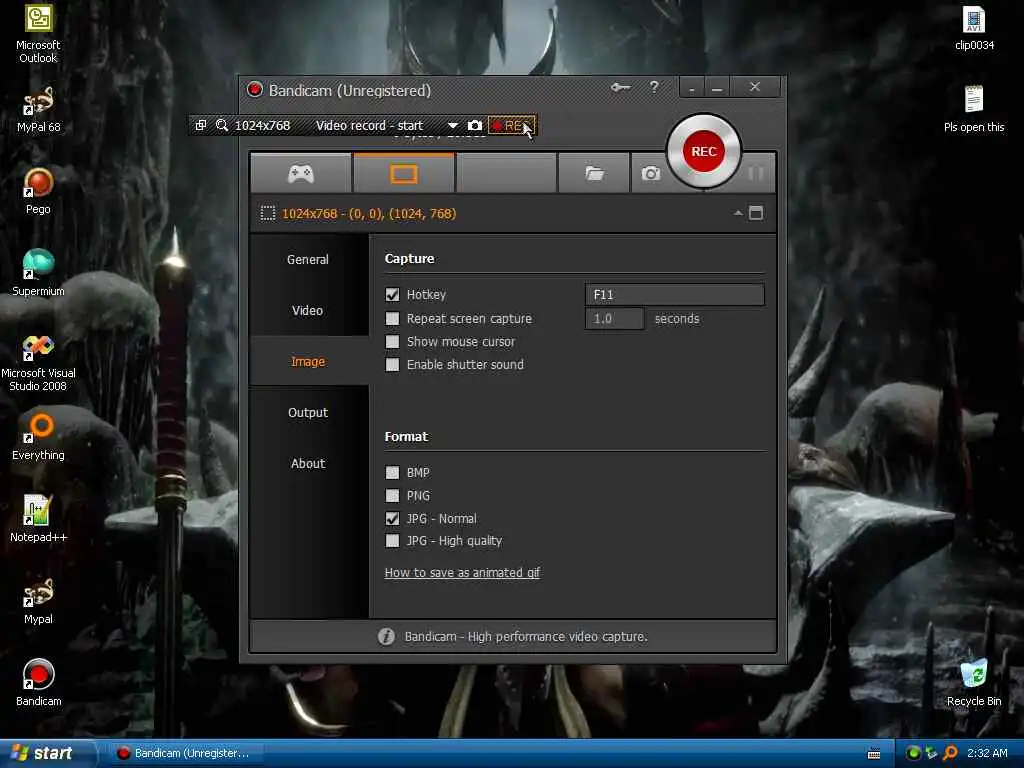This screenshot has width=1024, height=768.
Task: Select Notepad++ desktop icon
Action: 38,519
